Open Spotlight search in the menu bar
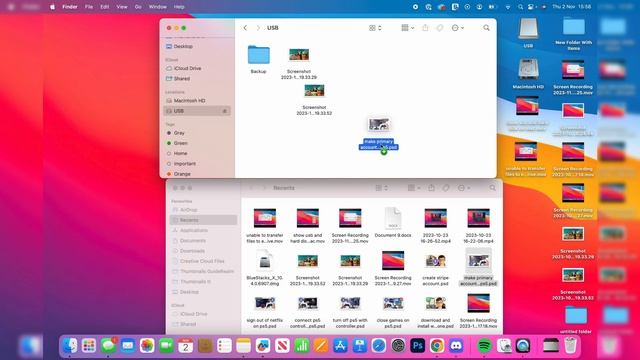 click(x=520, y=7)
